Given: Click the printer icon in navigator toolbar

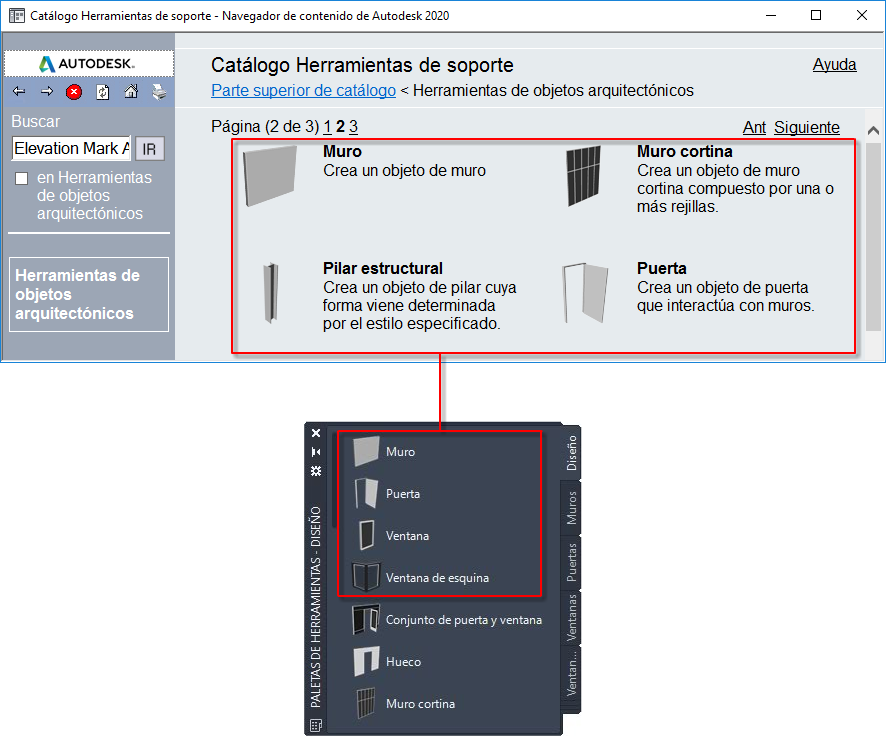Looking at the screenshot, I should click(159, 92).
